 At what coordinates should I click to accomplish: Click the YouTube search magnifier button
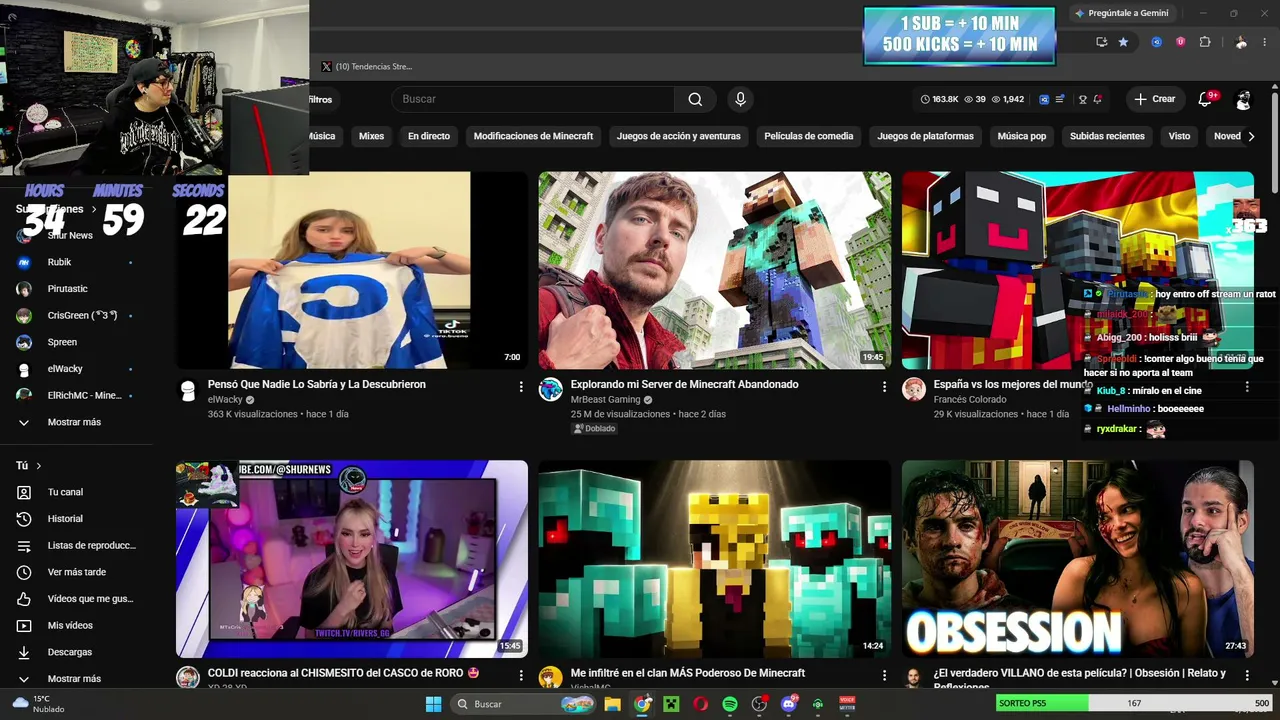pos(695,99)
